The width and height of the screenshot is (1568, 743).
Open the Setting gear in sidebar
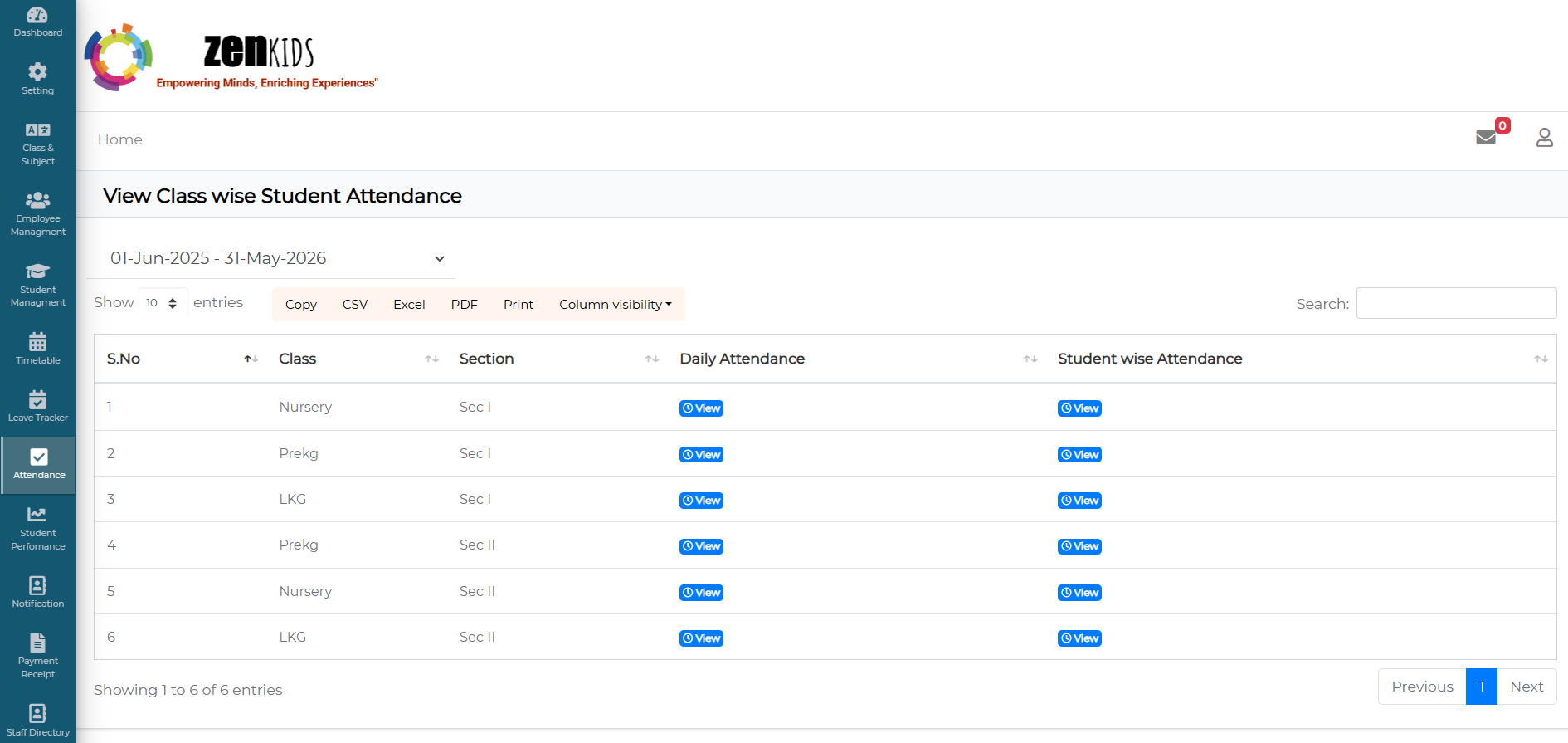[37, 79]
